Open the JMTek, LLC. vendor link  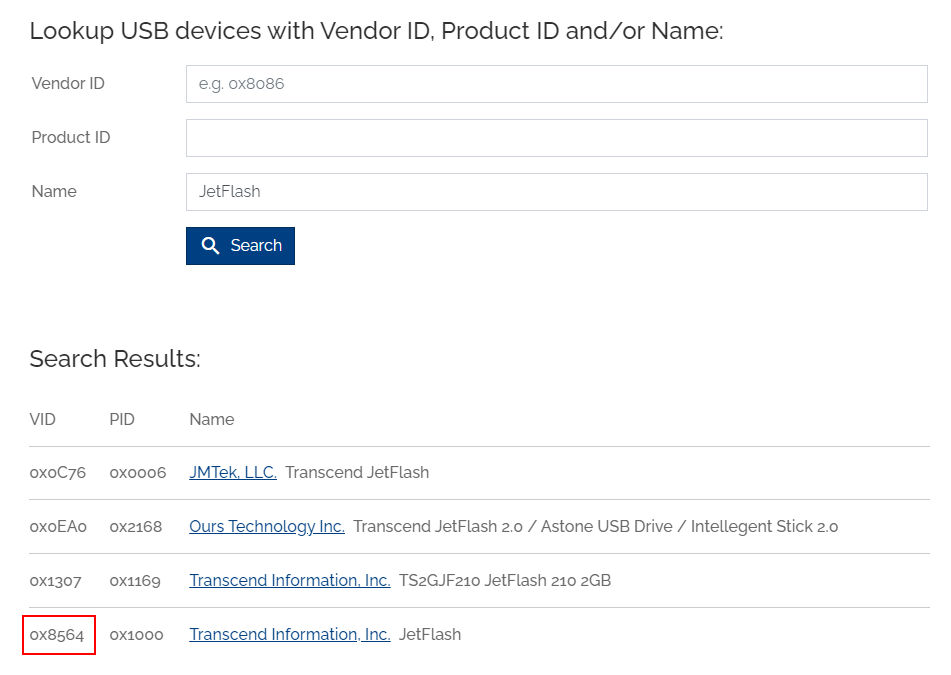point(233,473)
